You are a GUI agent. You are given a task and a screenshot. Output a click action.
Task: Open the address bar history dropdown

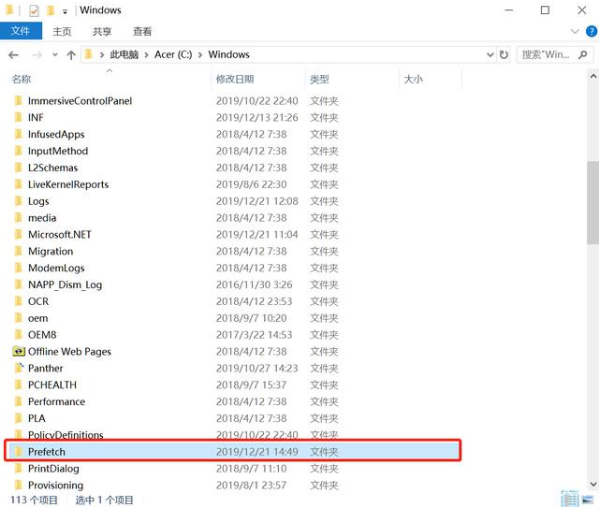(x=490, y=55)
